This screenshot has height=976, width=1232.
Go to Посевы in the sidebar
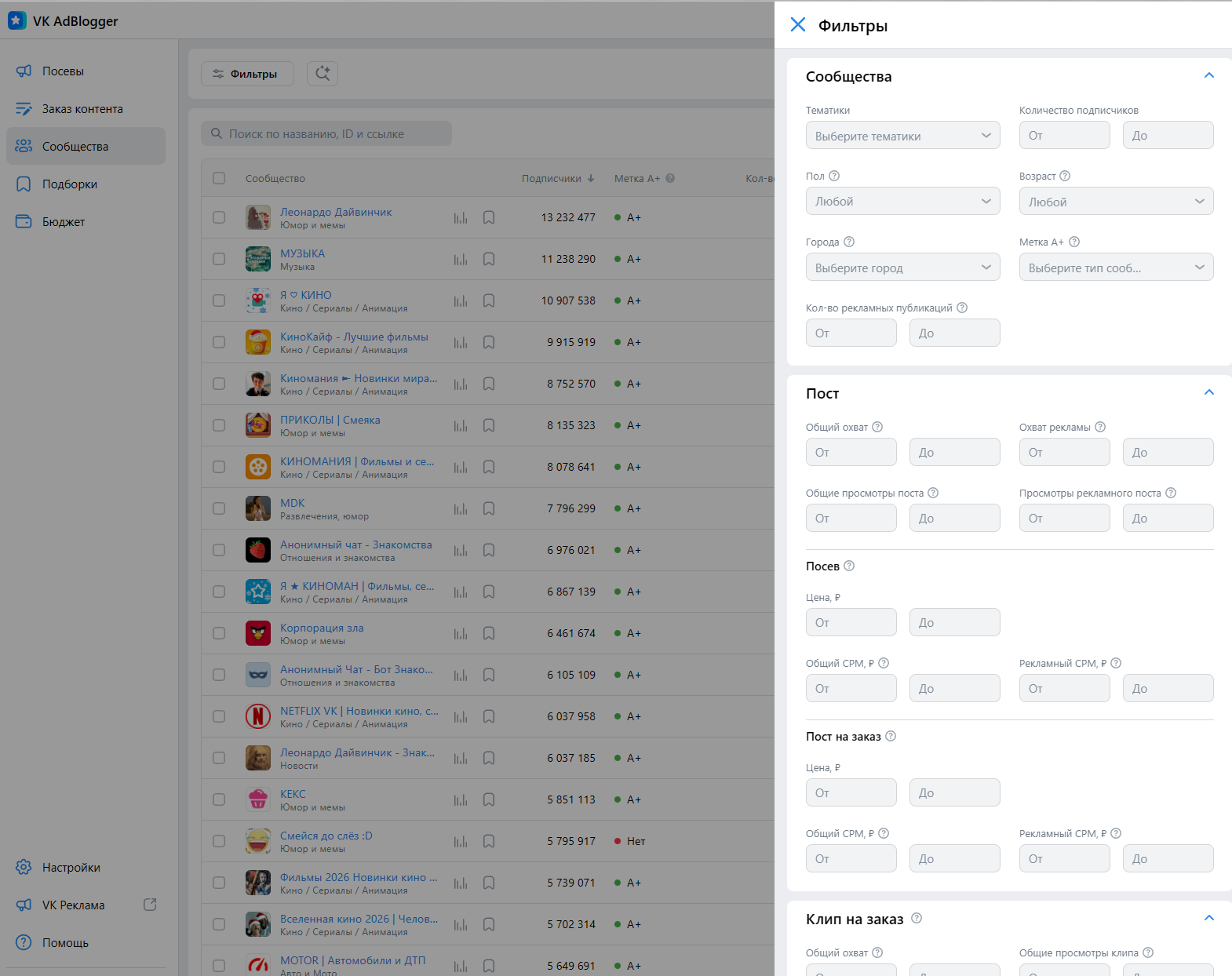tap(63, 71)
